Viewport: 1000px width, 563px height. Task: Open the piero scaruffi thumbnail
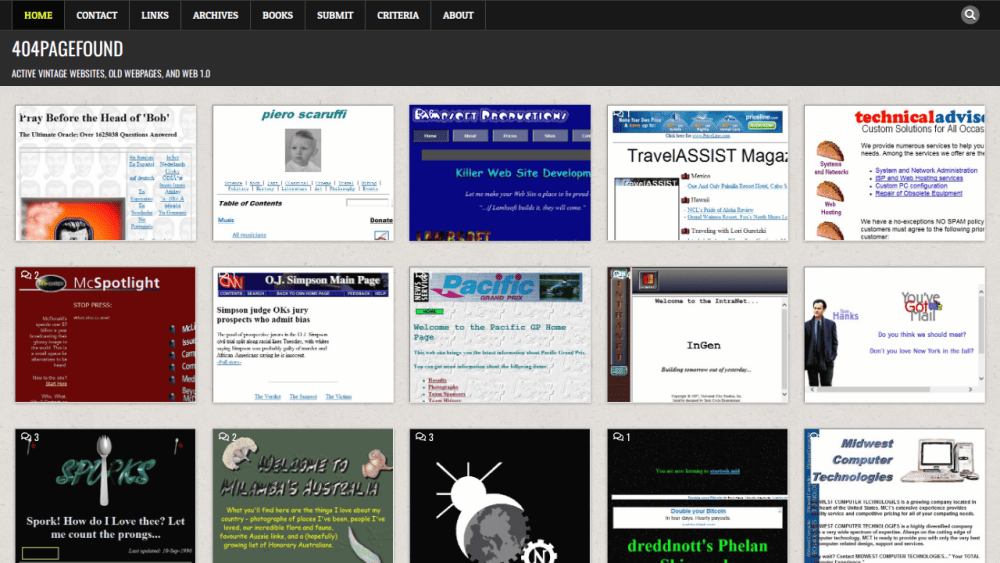[x=303, y=173]
